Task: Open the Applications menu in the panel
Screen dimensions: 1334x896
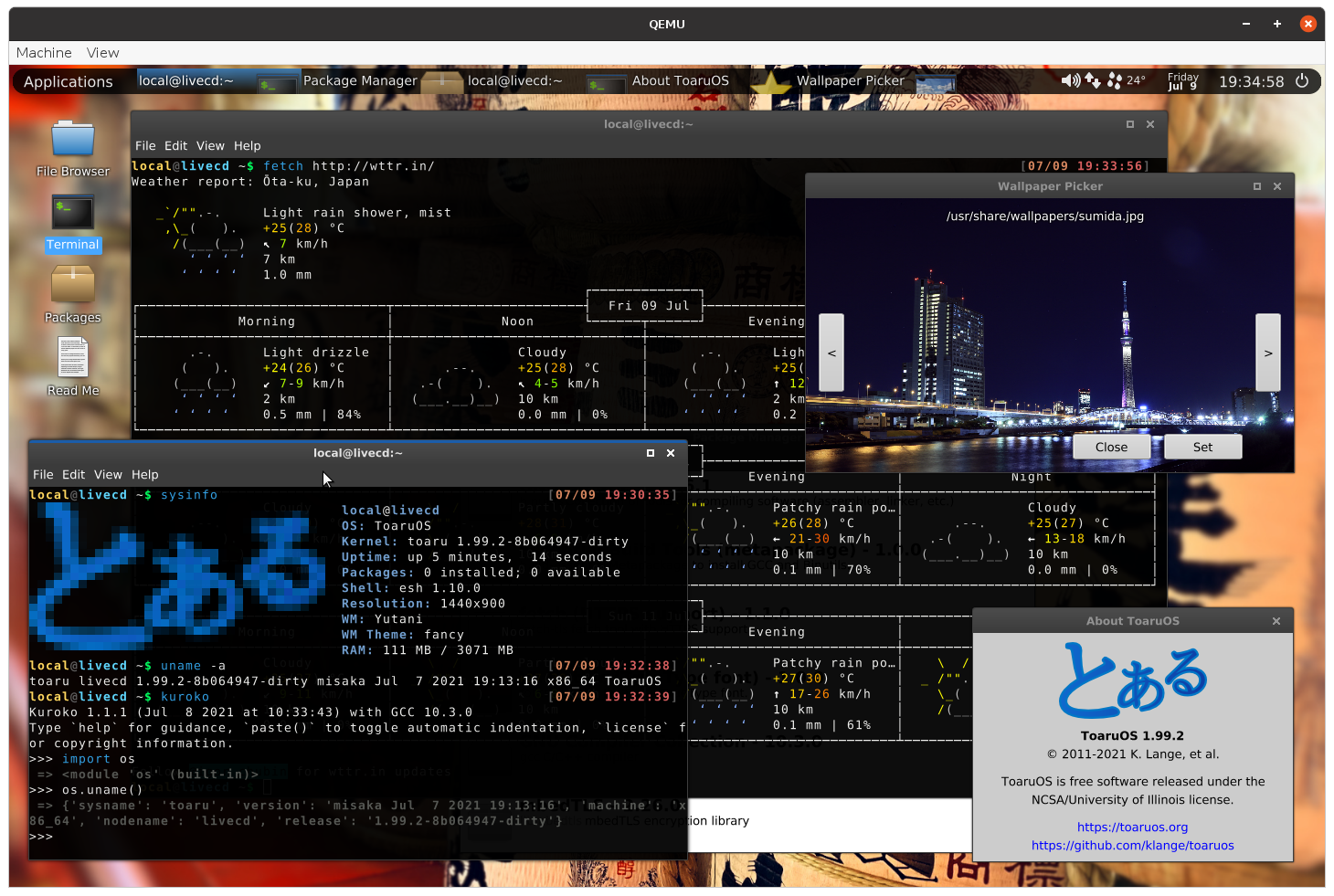Action: click(x=69, y=81)
